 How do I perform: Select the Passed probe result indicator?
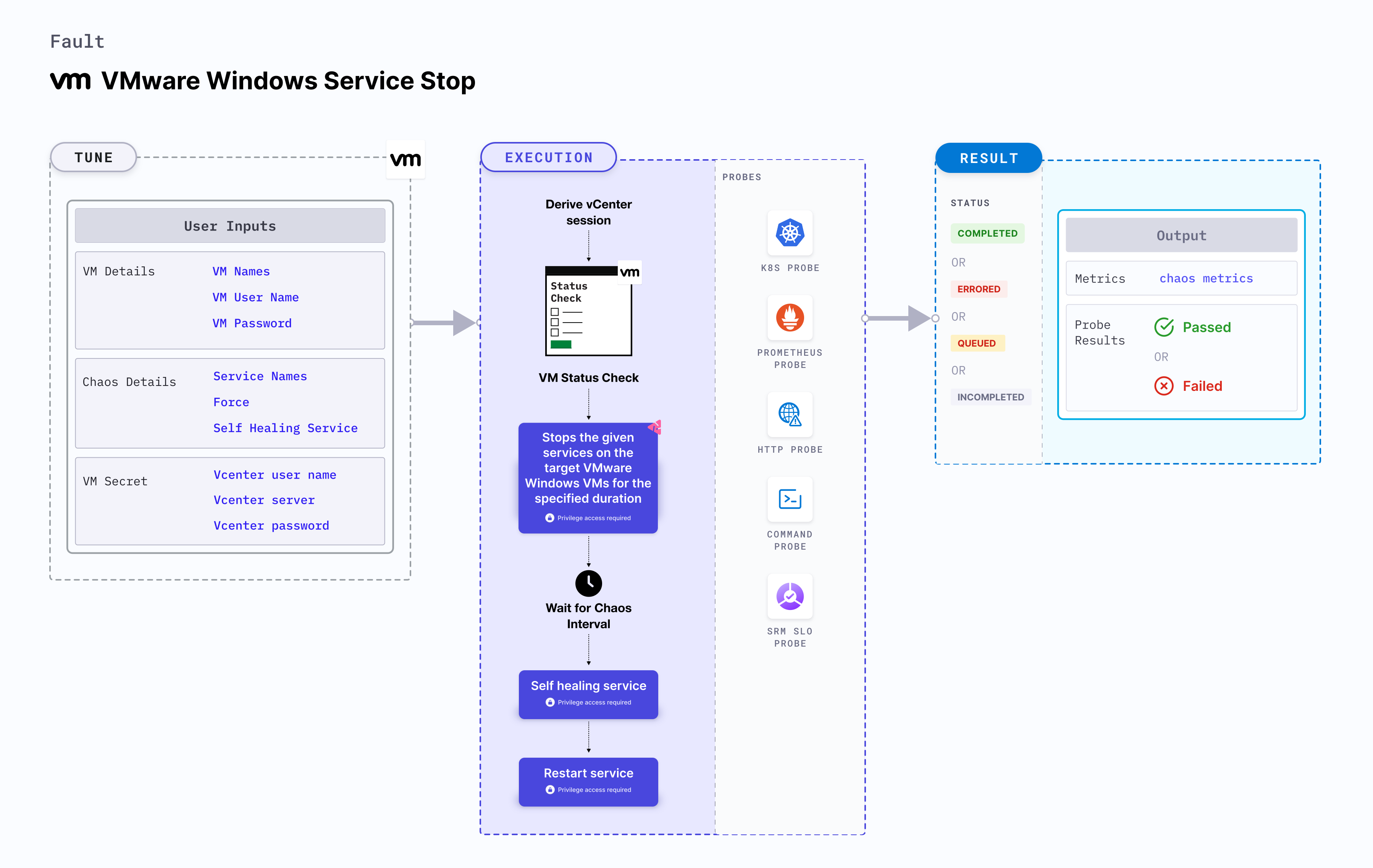(1192, 327)
